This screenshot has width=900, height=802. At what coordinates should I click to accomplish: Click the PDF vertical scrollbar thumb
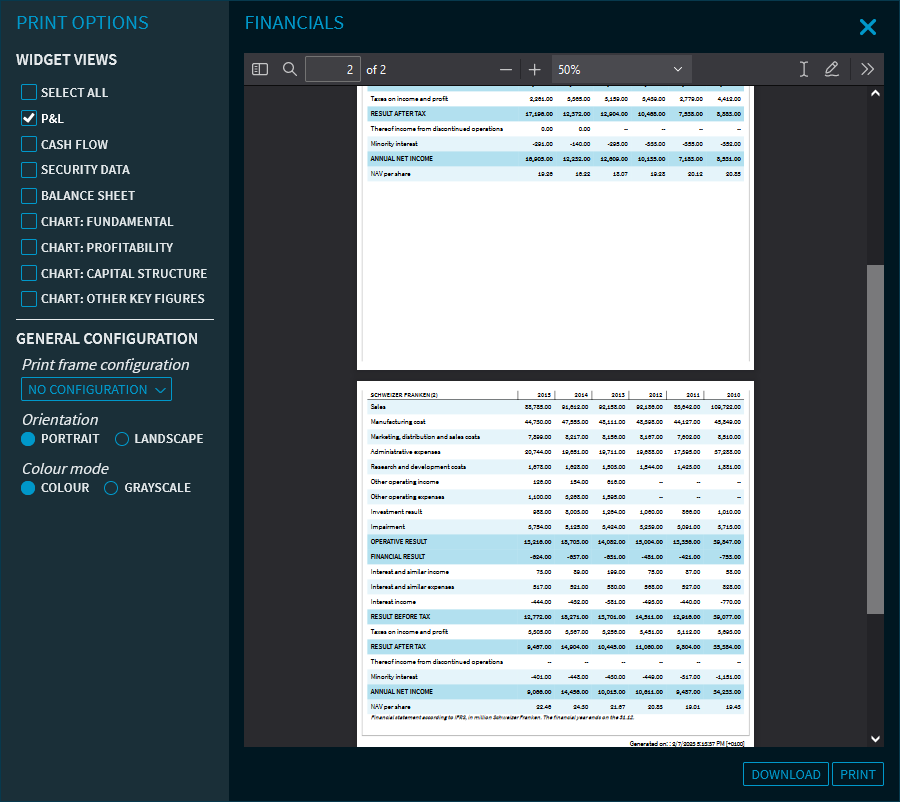875,438
